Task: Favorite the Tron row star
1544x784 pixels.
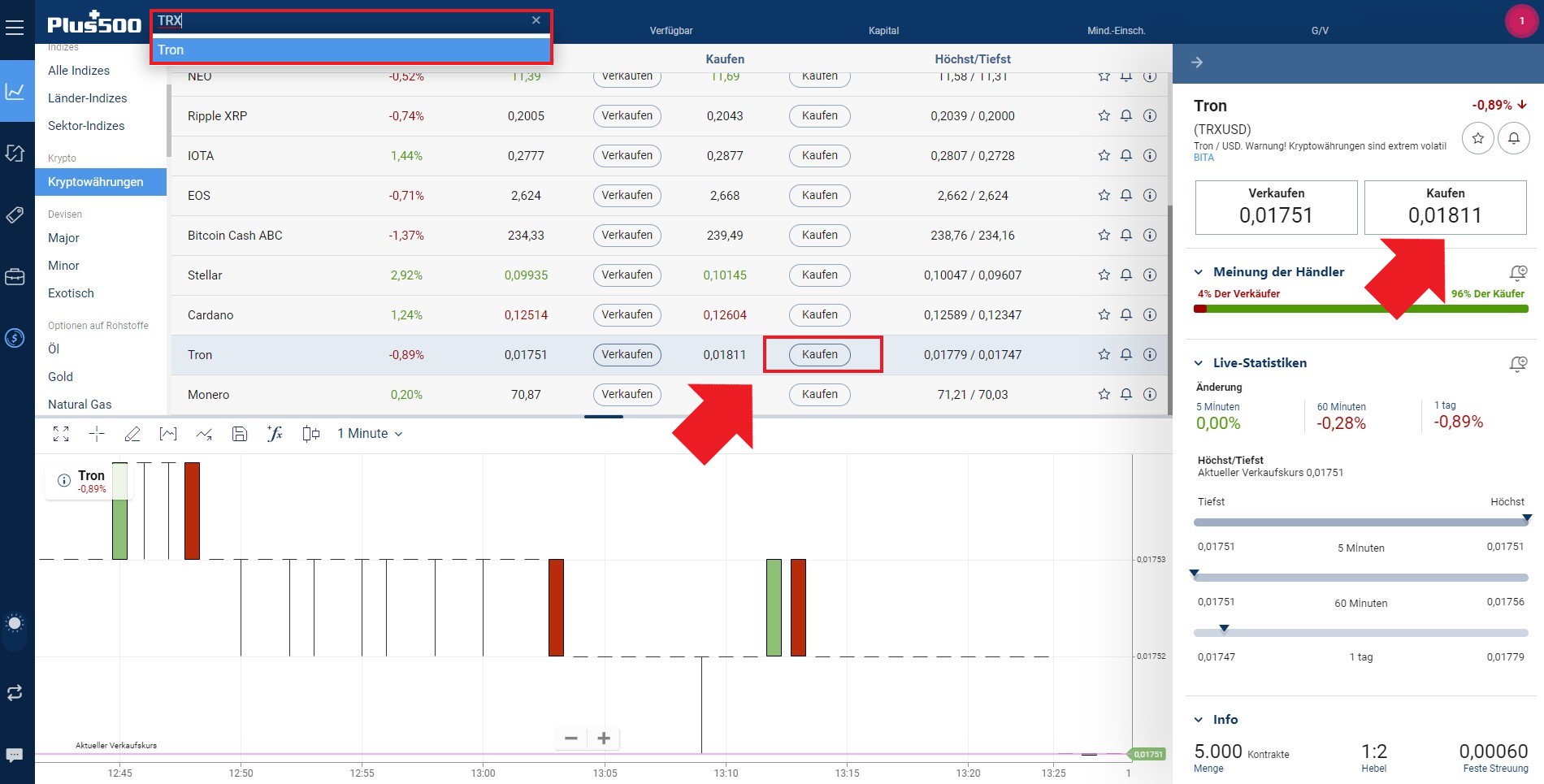Action: (x=1104, y=355)
